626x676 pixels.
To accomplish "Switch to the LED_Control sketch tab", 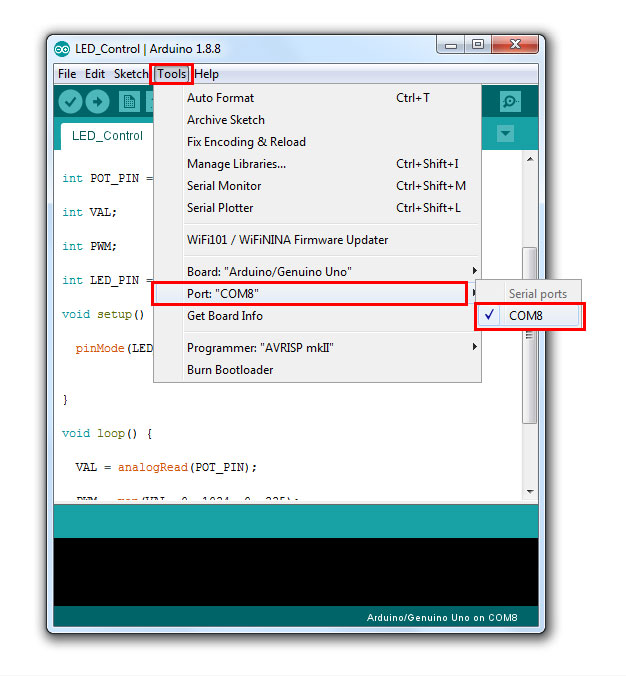I will point(107,136).
